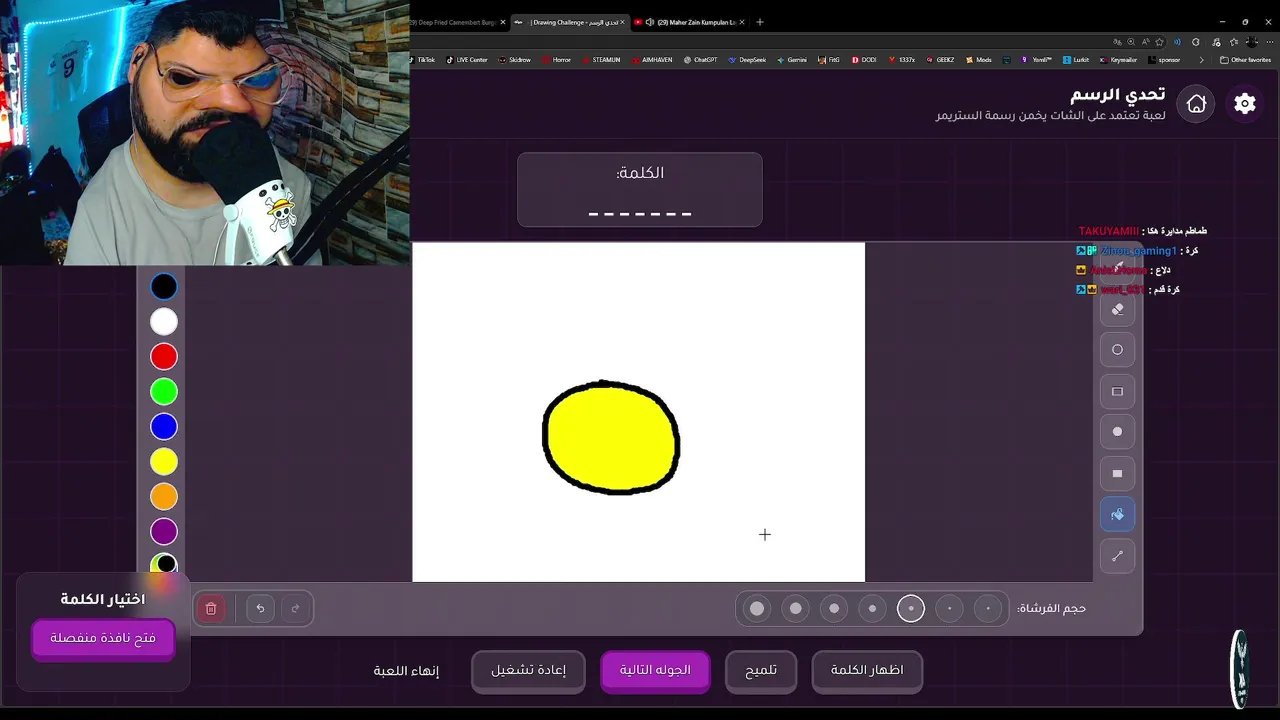Screen dimensions: 1280x720
Task: Pick the blue color swatch
Action: pyautogui.click(x=164, y=427)
